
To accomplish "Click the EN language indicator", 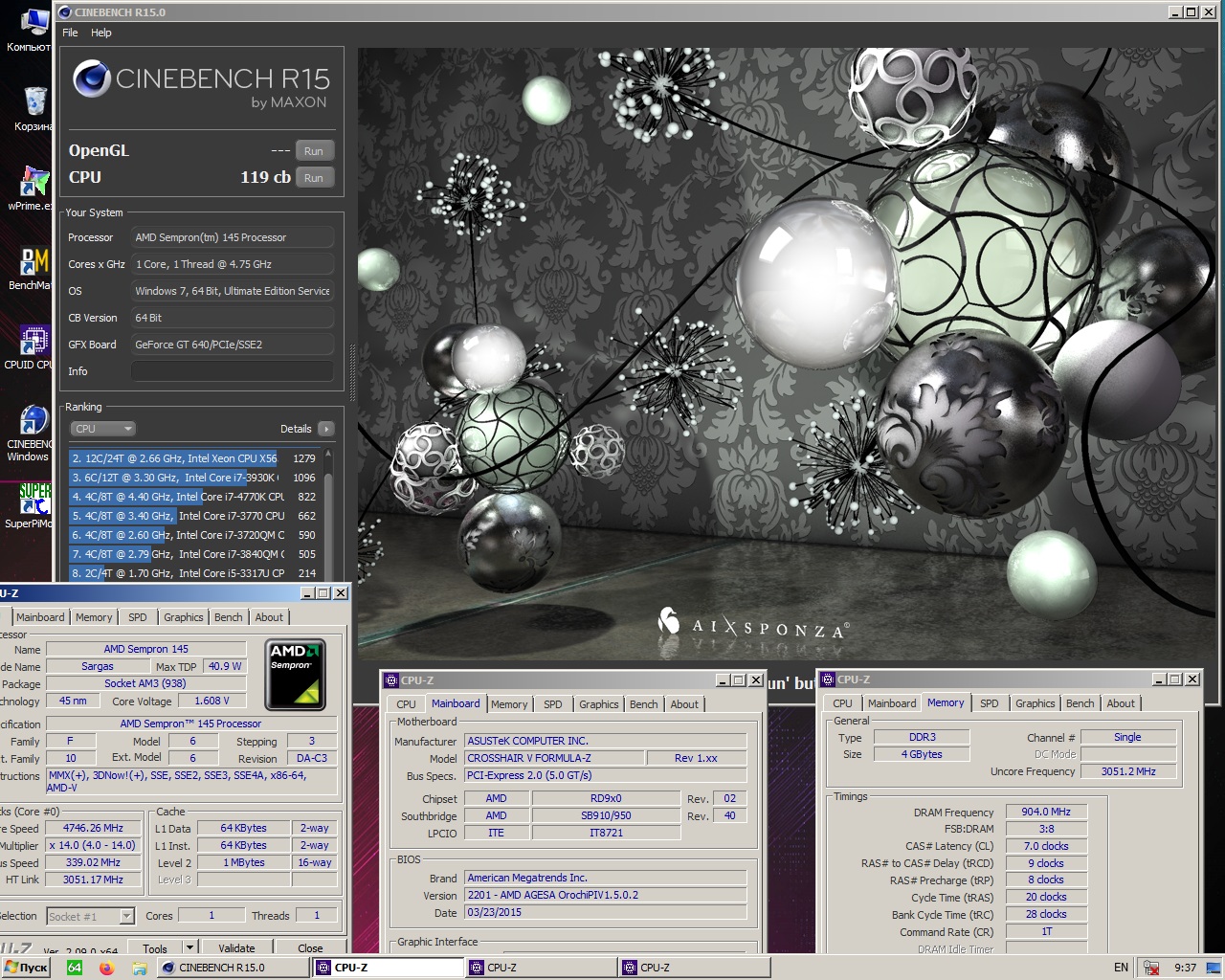I will tap(1121, 968).
